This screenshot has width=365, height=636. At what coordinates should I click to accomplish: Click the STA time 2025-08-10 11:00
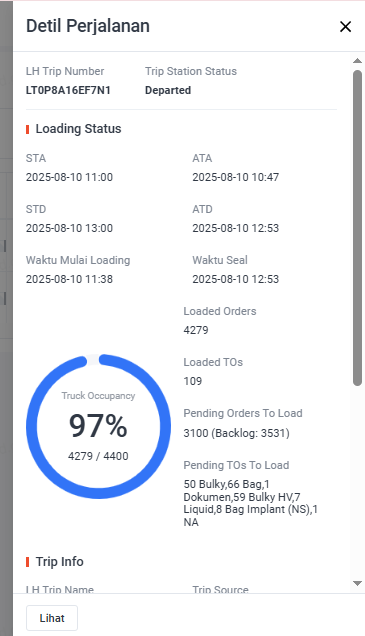[x=69, y=177]
